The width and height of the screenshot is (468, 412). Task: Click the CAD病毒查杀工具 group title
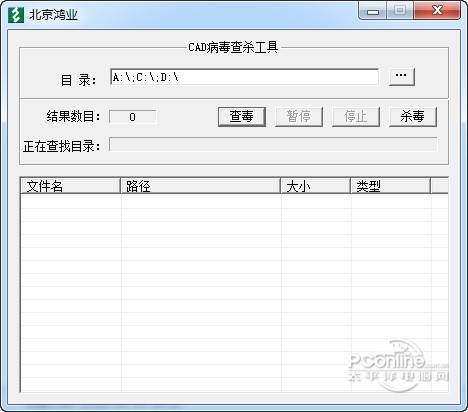(x=233, y=47)
